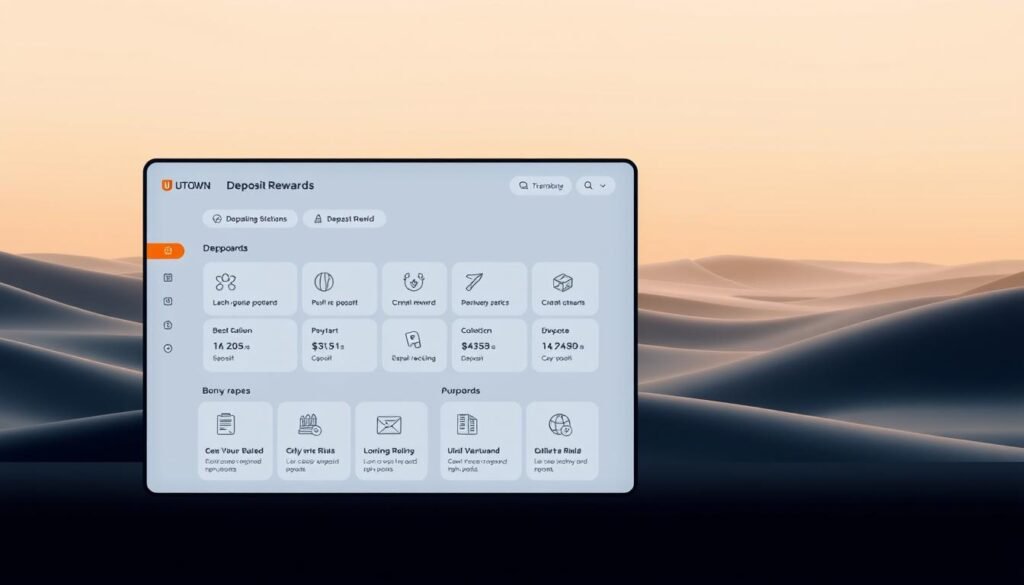The width and height of the screenshot is (1024, 585).
Task: Open the card showing $4358
Action: coord(489,345)
